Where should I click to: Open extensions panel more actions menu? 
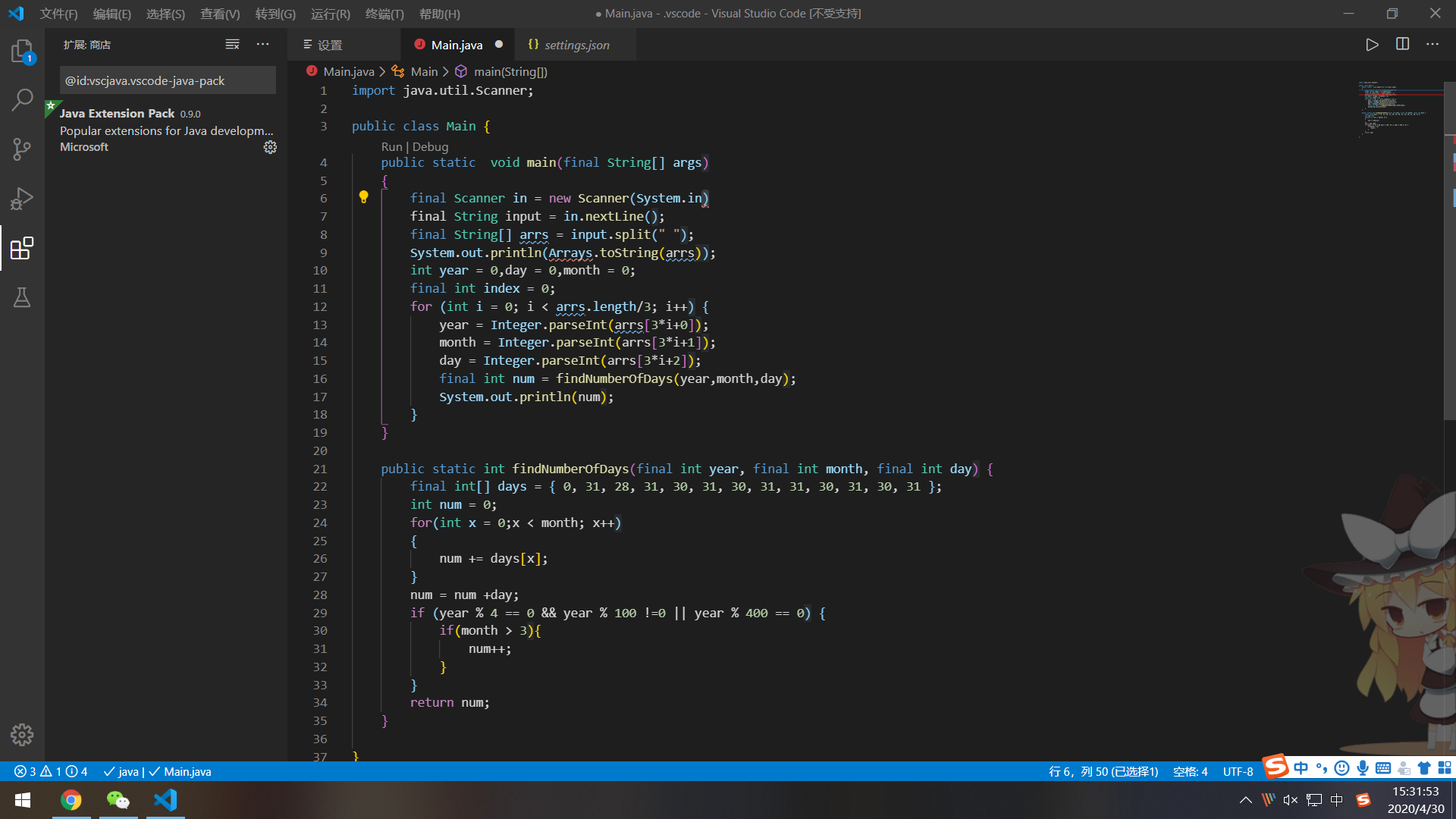[262, 45]
